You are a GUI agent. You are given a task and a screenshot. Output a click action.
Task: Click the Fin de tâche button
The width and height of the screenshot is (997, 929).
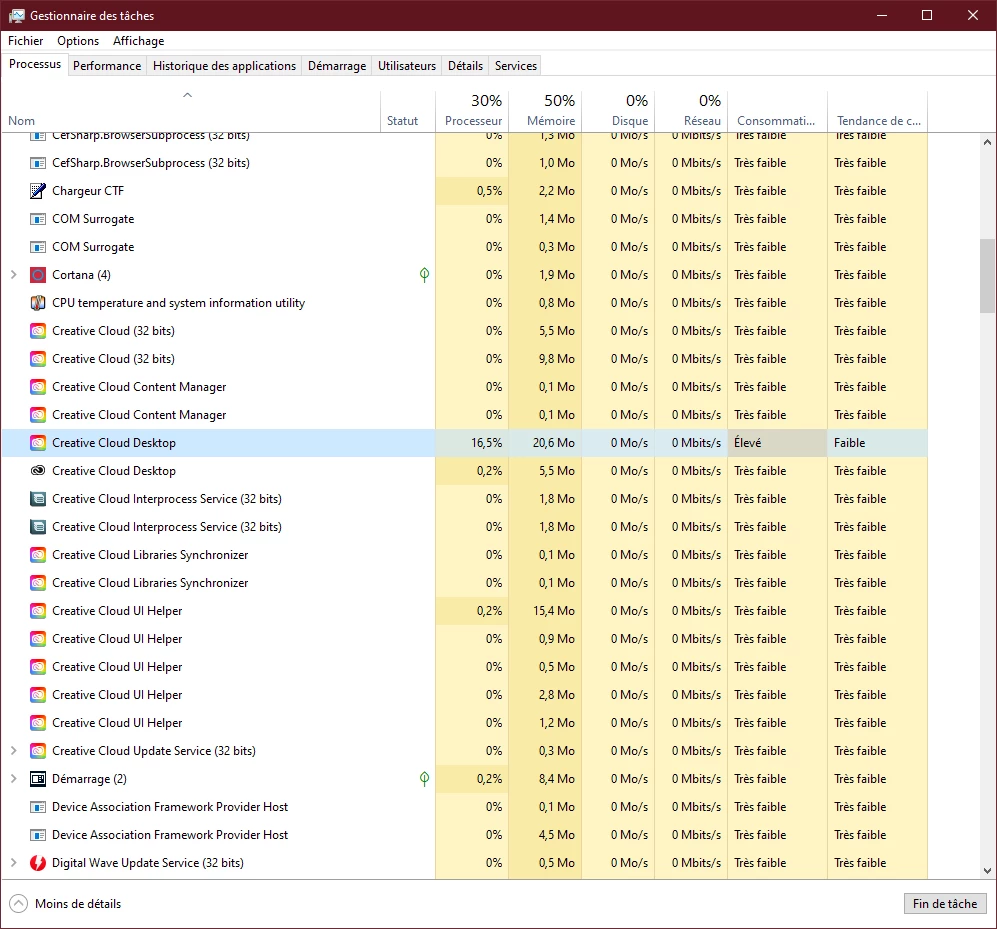[x=945, y=904]
